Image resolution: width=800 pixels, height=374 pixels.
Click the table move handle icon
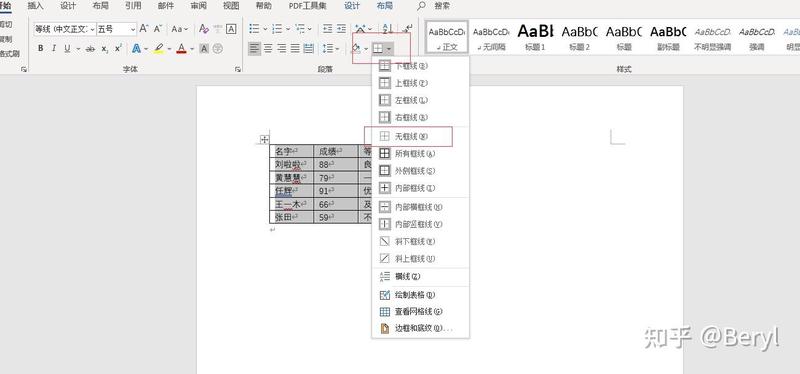pyautogui.click(x=264, y=139)
